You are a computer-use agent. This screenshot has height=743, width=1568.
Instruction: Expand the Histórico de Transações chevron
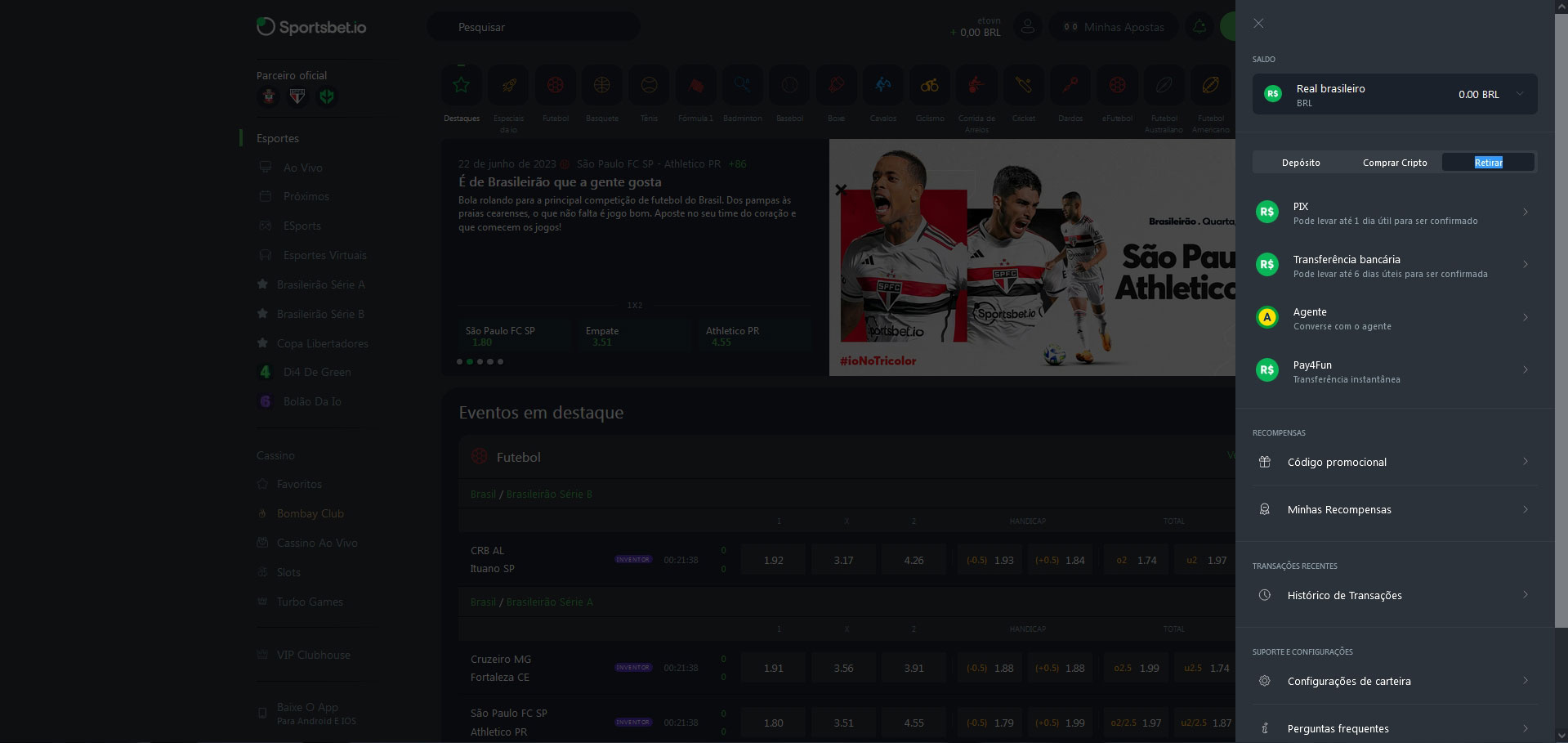tap(1525, 594)
